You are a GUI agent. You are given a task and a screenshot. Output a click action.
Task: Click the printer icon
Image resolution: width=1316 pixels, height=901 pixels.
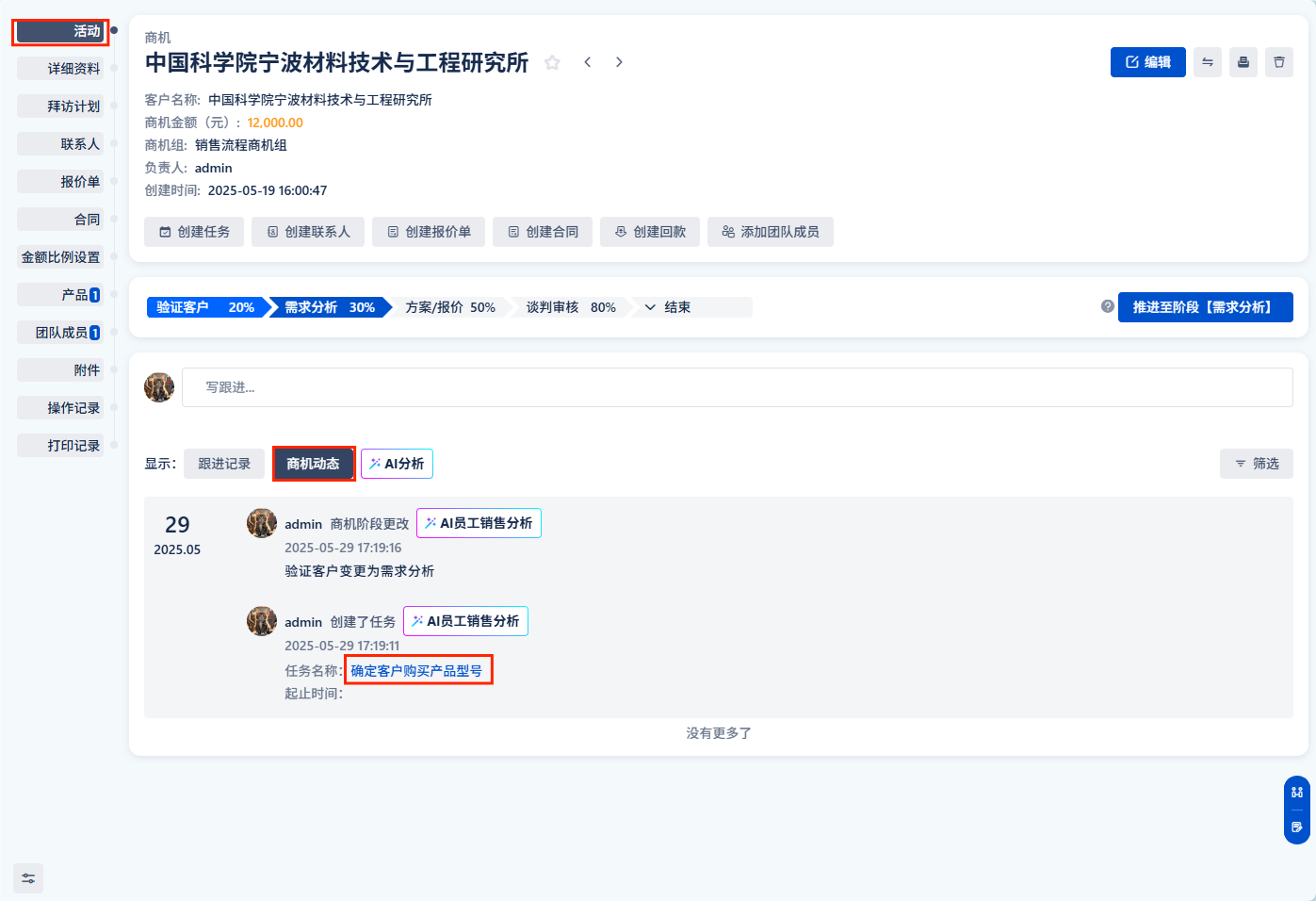(1243, 62)
